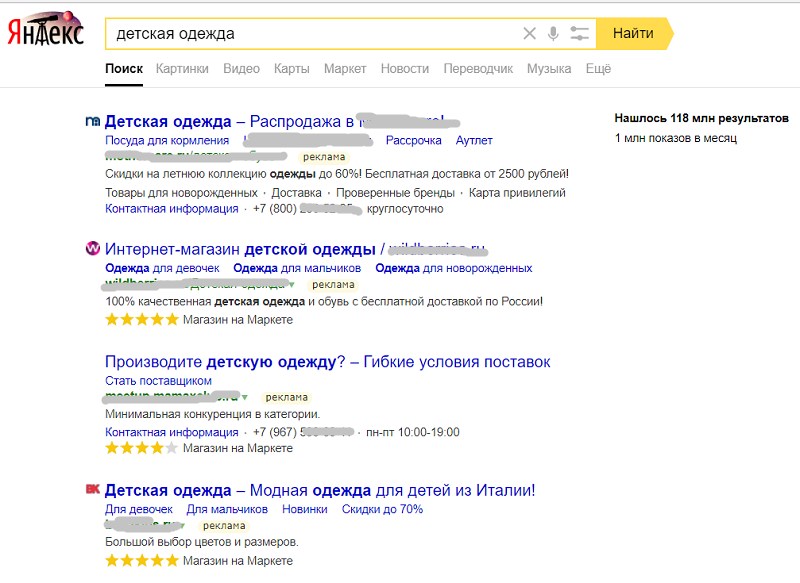The height and width of the screenshot is (583, 800).
Task: Click the four-star rating under 'Производите детскую одежду'
Action: 142,448
